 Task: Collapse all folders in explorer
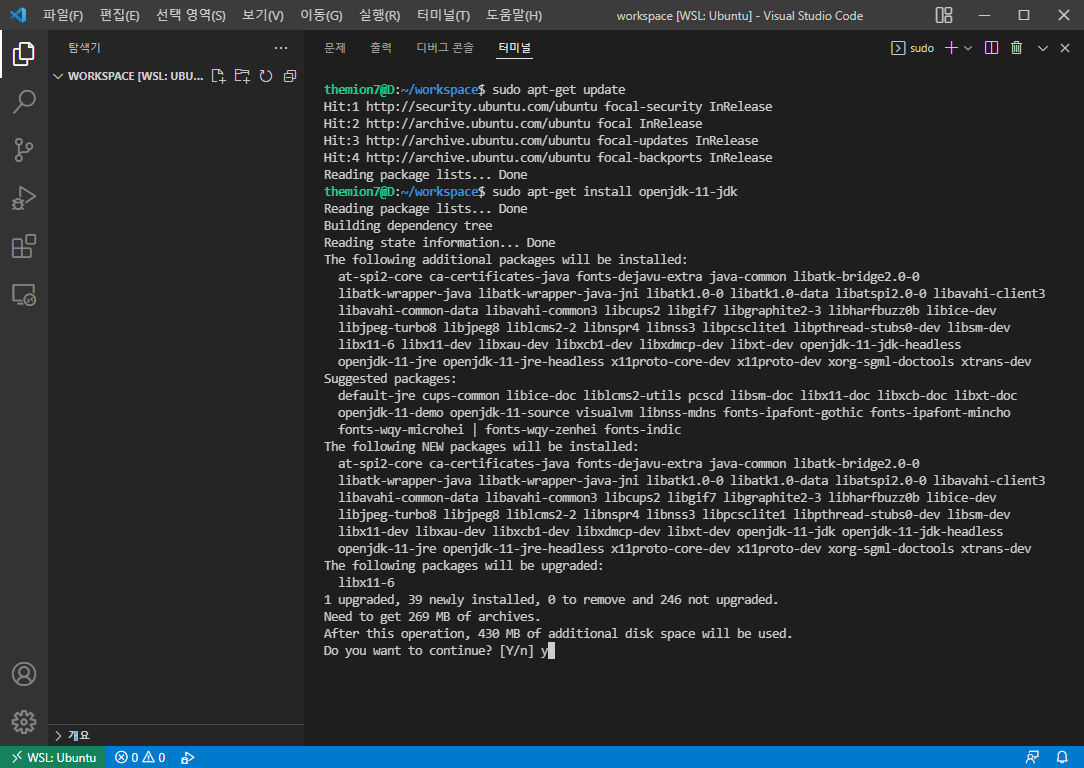click(x=290, y=76)
